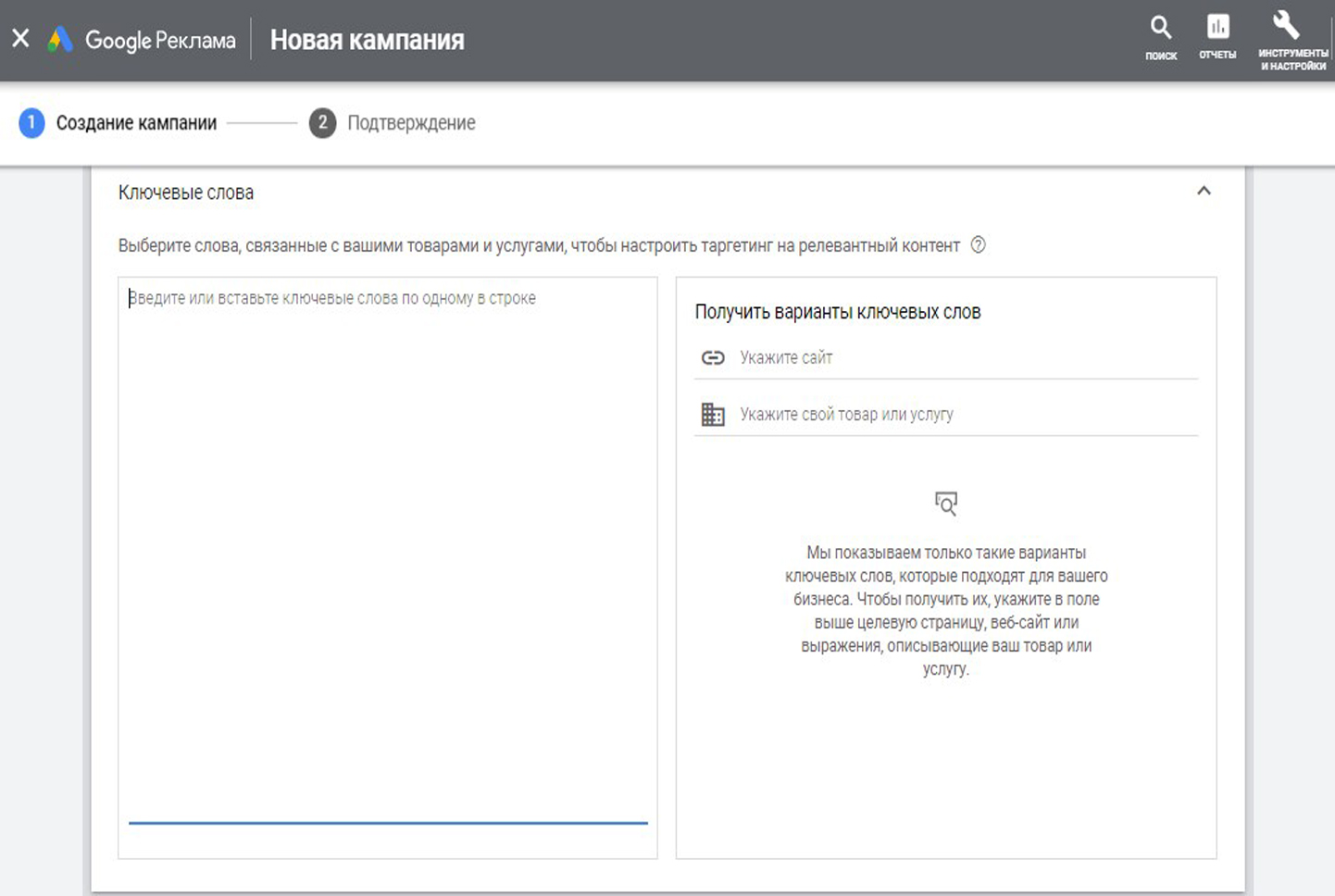Collapse the Ключевые слова section
This screenshot has height=896, width=1335.
pyautogui.click(x=1204, y=192)
